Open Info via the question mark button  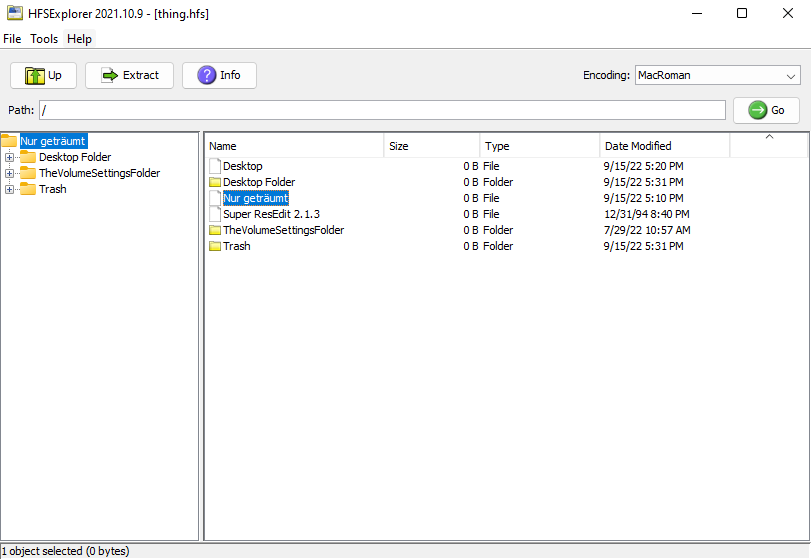click(x=219, y=75)
